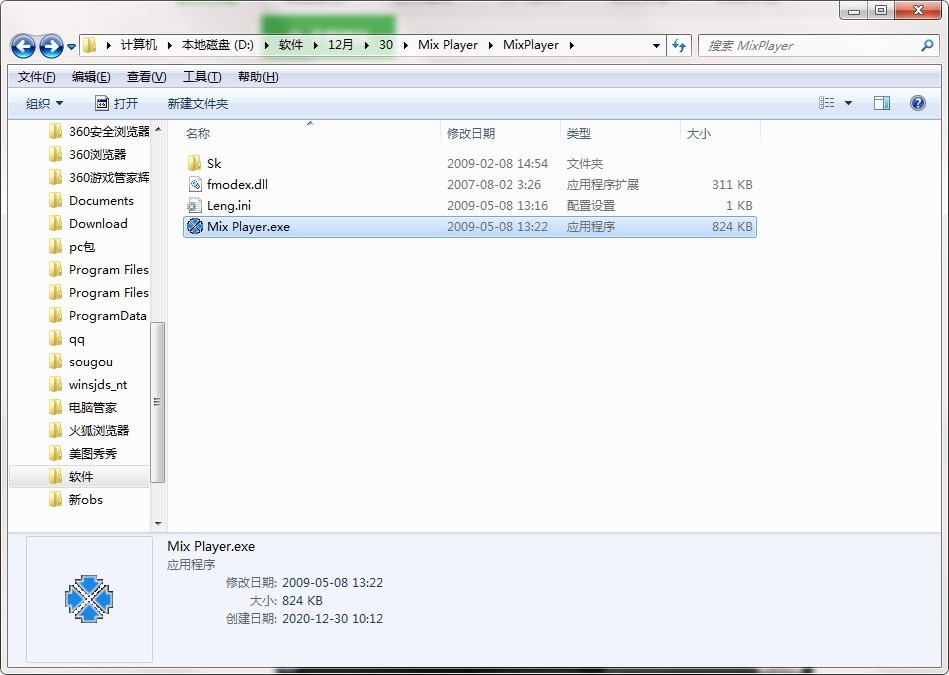Image resolution: width=949 pixels, height=675 pixels.
Task: Click the magnifier search icon
Action: click(927, 45)
